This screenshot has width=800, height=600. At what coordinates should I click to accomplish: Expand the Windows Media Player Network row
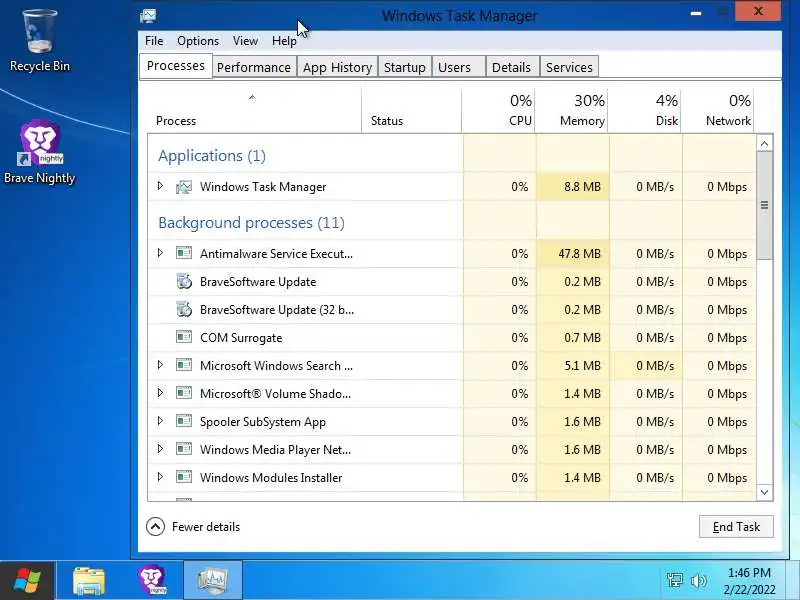coord(160,449)
